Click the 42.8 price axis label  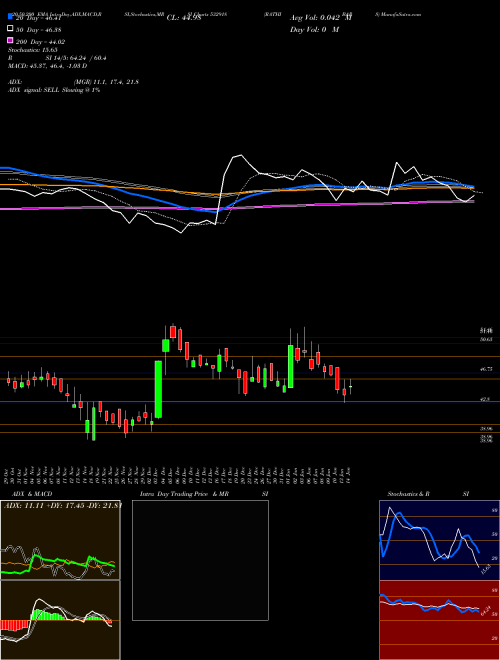point(485,399)
